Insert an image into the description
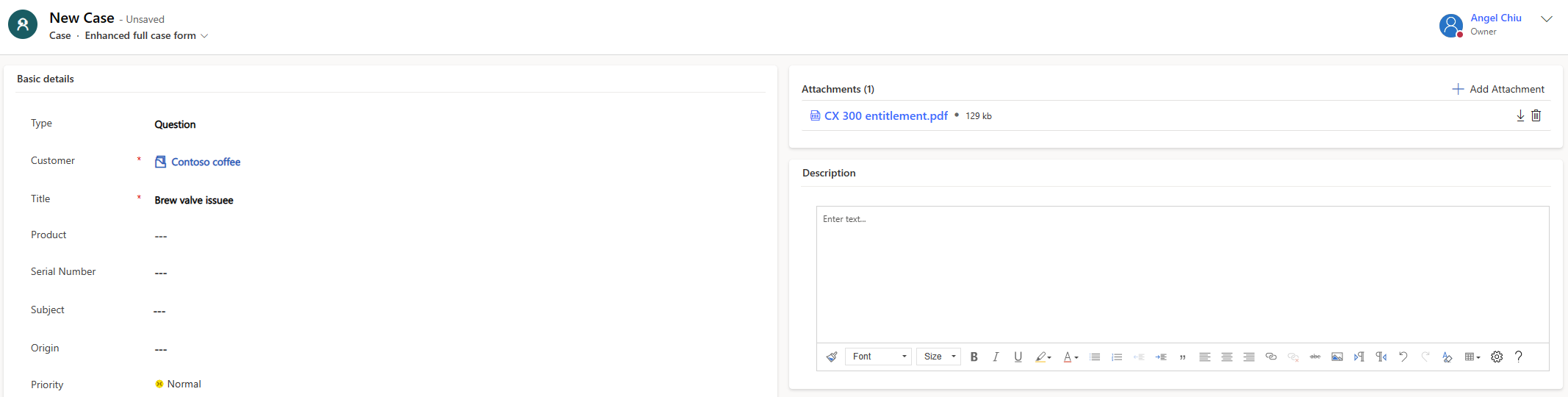This screenshot has width=1568, height=397. pos(1337,357)
